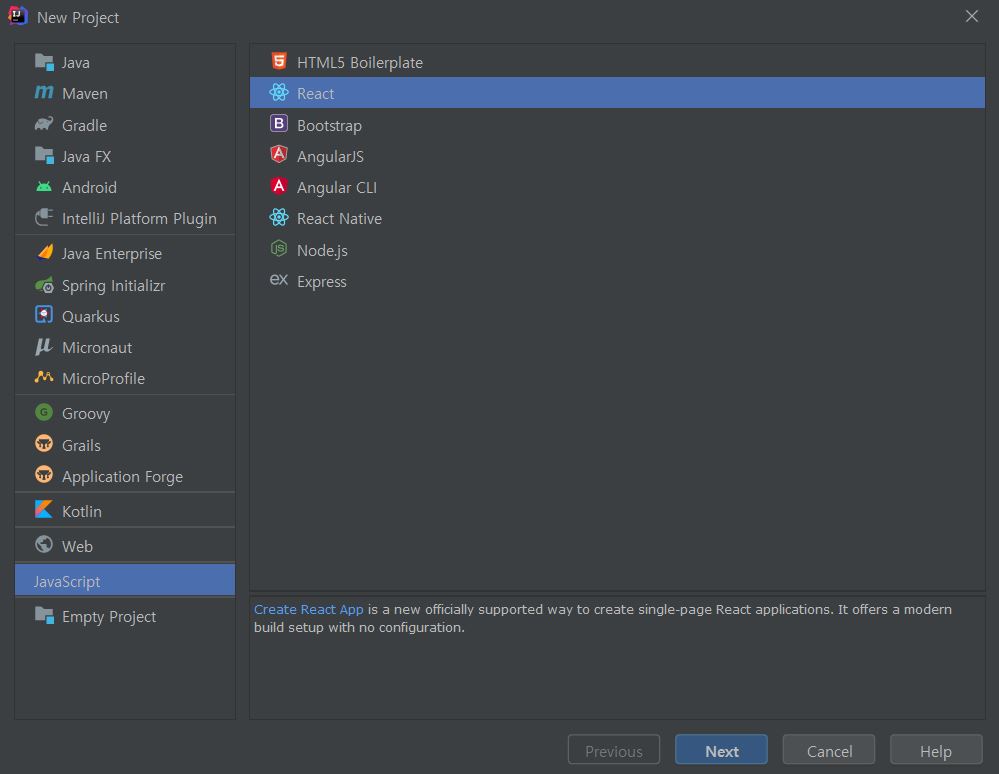Pick the Groovy label
The height and width of the screenshot is (774, 999).
click(x=86, y=414)
